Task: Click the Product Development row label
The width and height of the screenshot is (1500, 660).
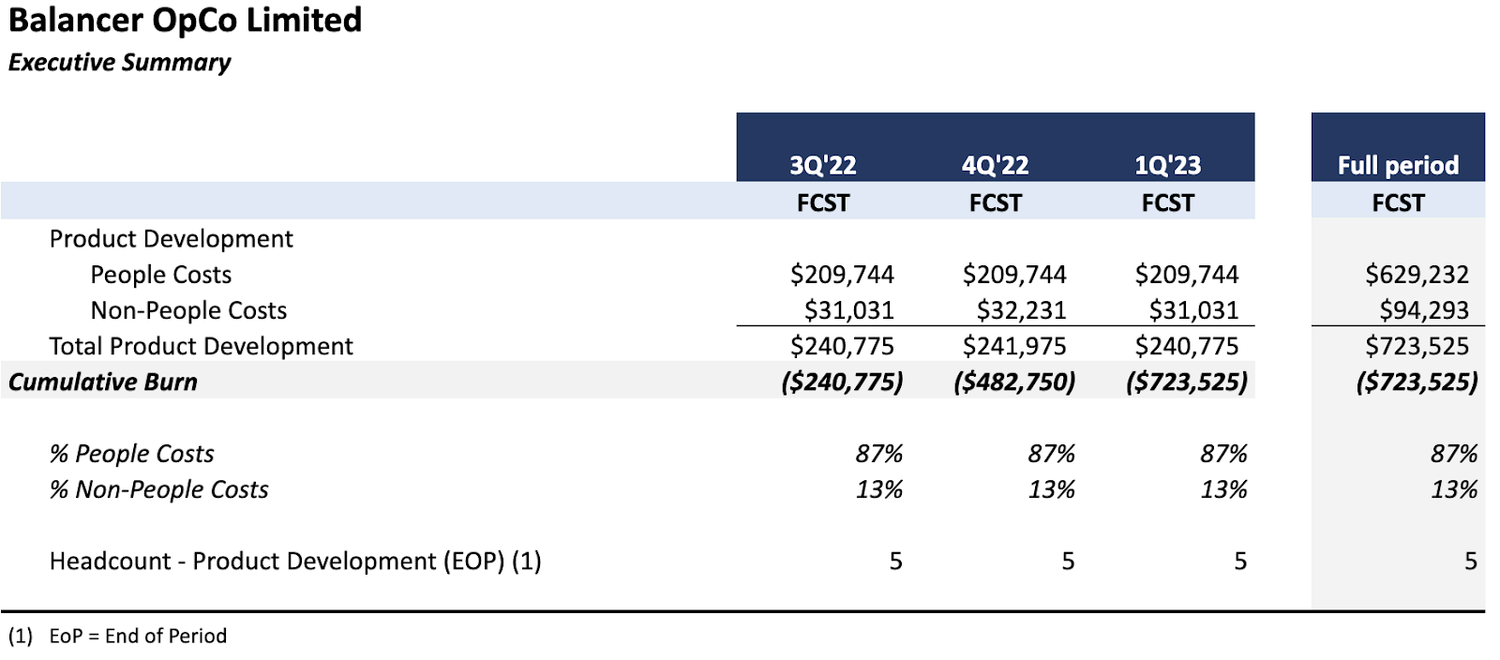Action: point(171,239)
